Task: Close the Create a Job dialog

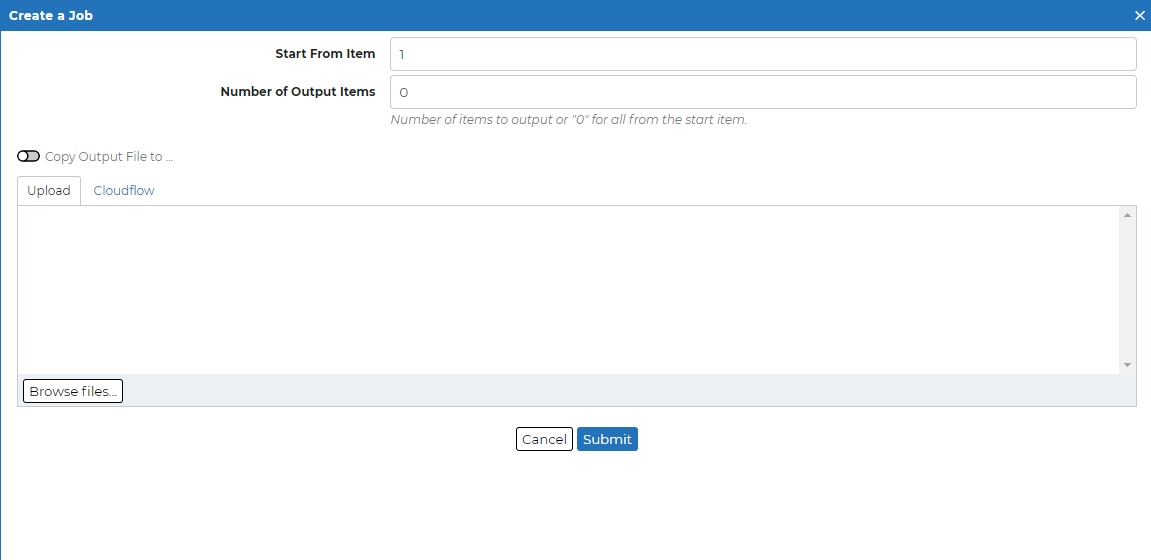Action: click(1139, 15)
